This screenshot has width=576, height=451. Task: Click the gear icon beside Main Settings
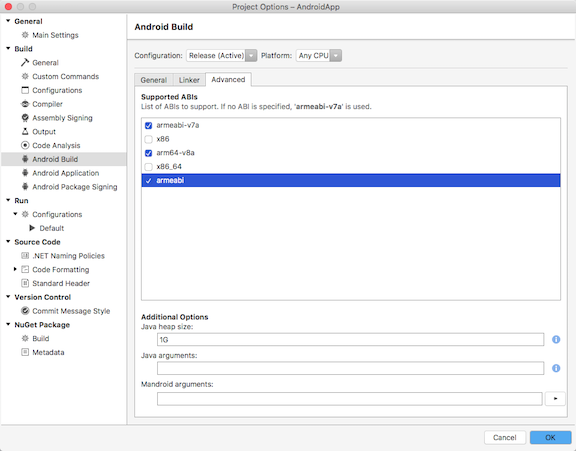click(x=25, y=35)
